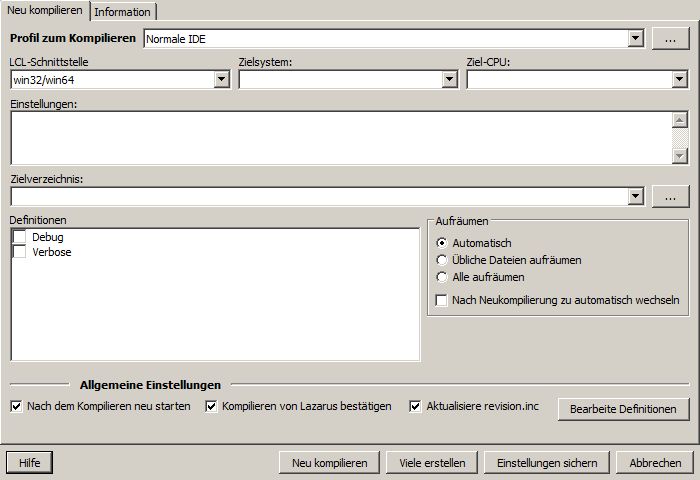Toggle Aktualisiere revision.inc checkbox
The image size is (700, 480).
coord(415,406)
